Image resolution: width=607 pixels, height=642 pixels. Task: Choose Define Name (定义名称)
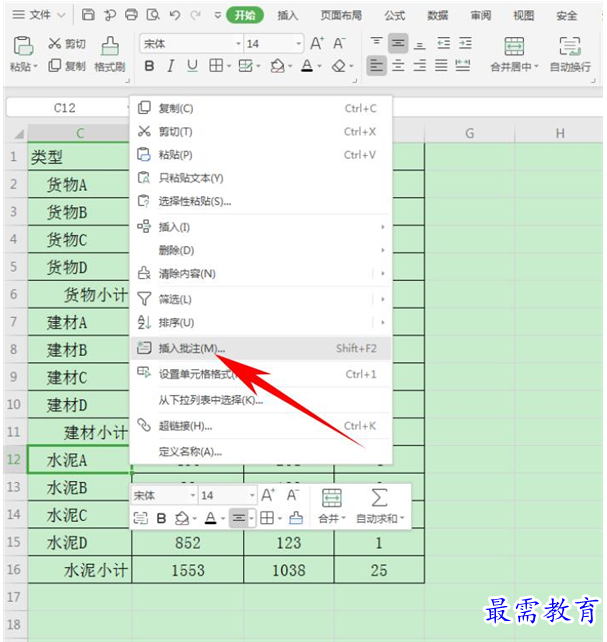point(261,452)
